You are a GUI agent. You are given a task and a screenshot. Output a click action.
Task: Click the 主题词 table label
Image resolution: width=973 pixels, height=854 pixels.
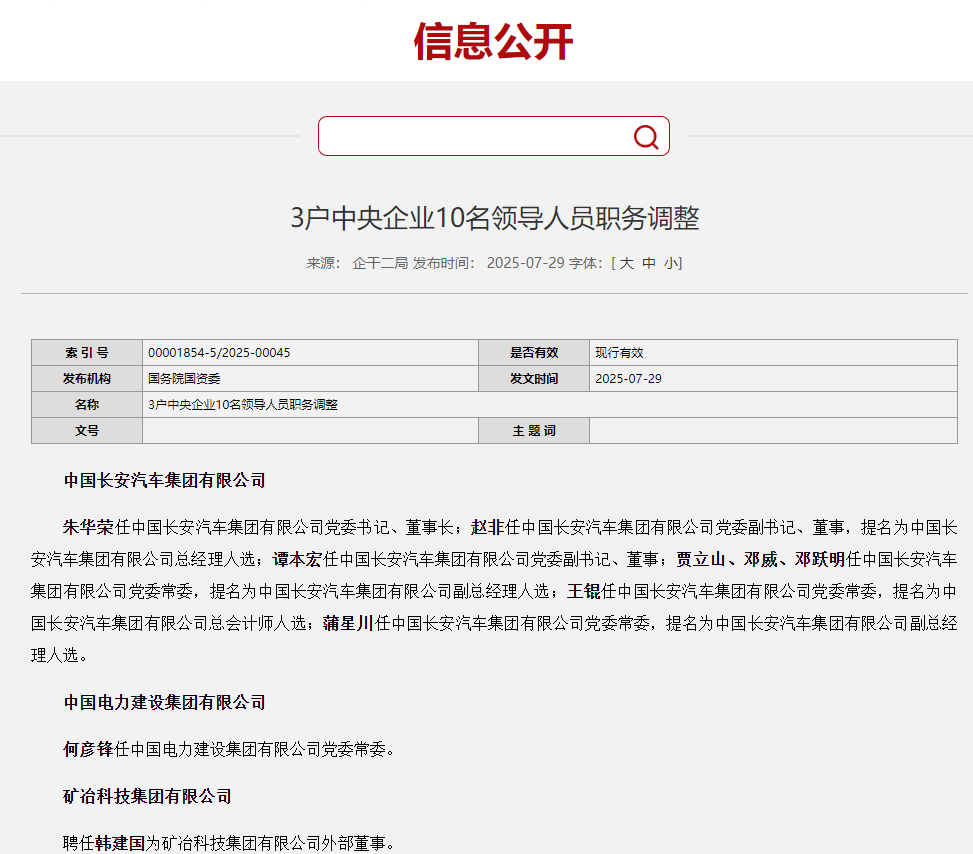click(x=534, y=431)
